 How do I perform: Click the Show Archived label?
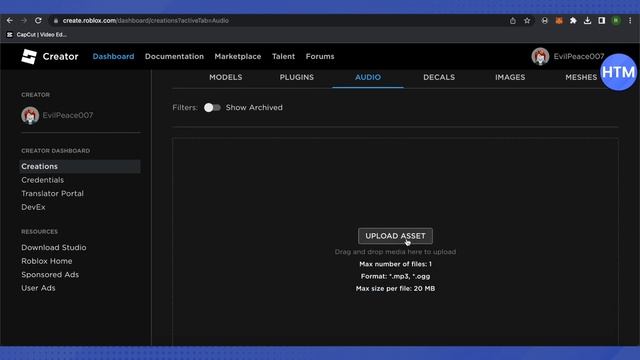coord(254,107)
